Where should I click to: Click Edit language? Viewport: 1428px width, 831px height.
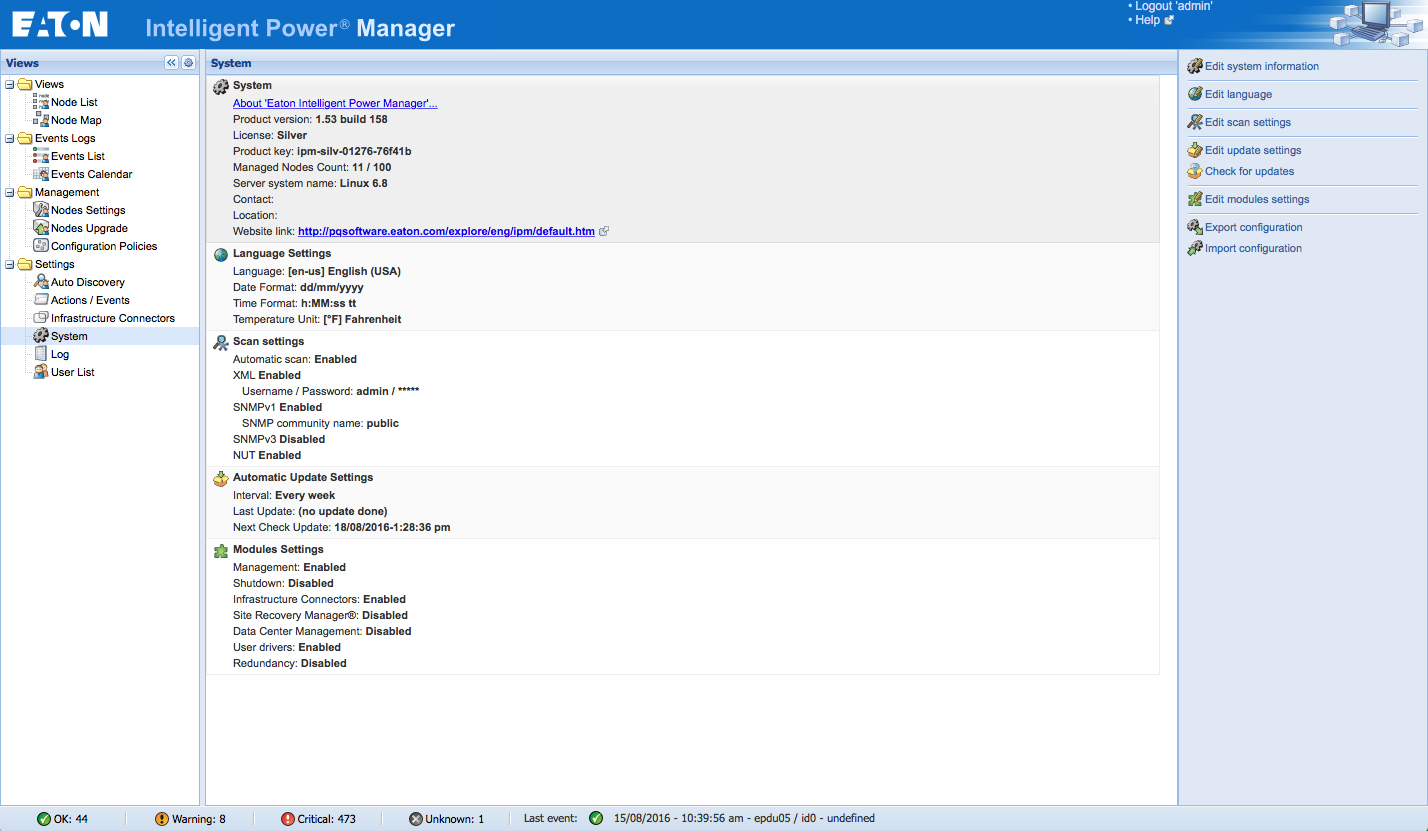click(x=1239, y=94)
